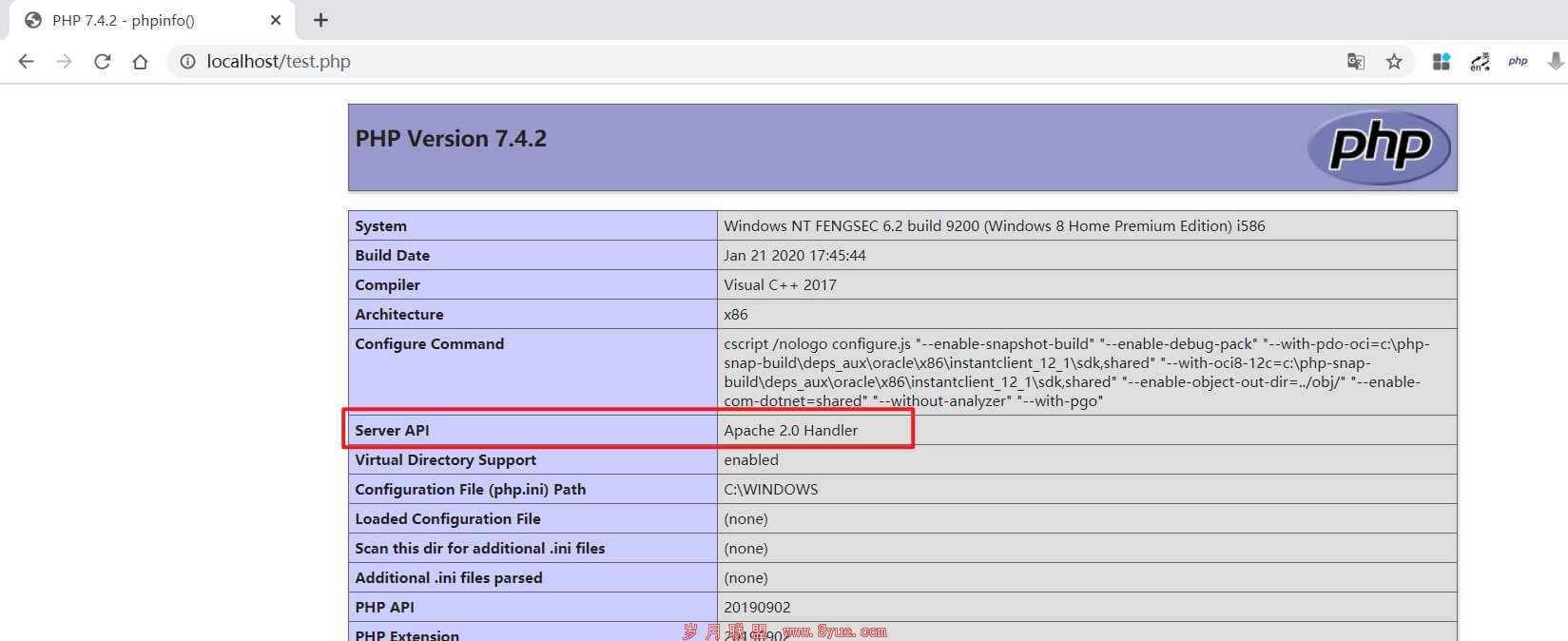View site information icon in address bar

point(188,62)
